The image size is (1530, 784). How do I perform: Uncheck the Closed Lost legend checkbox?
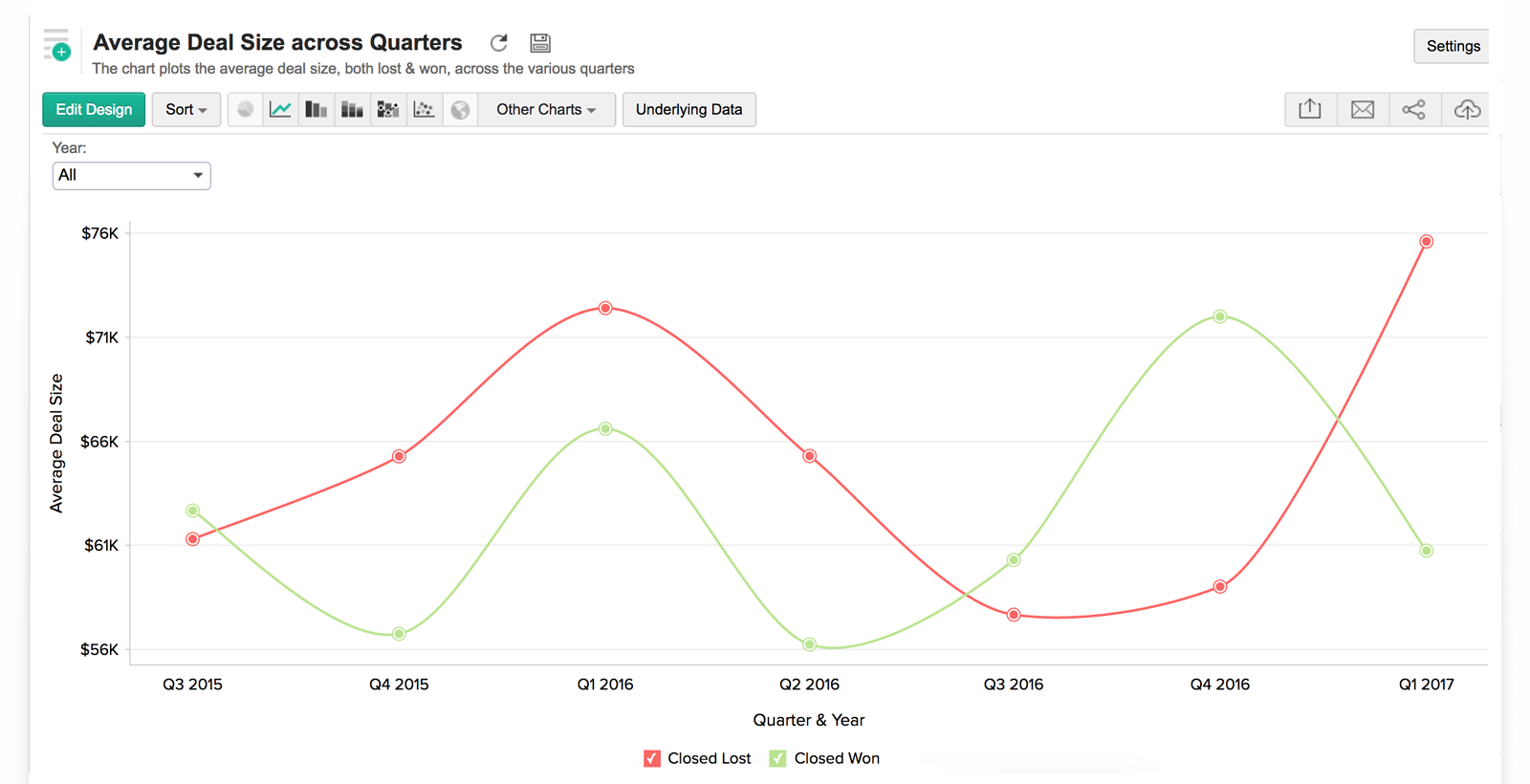pos(652,758)
